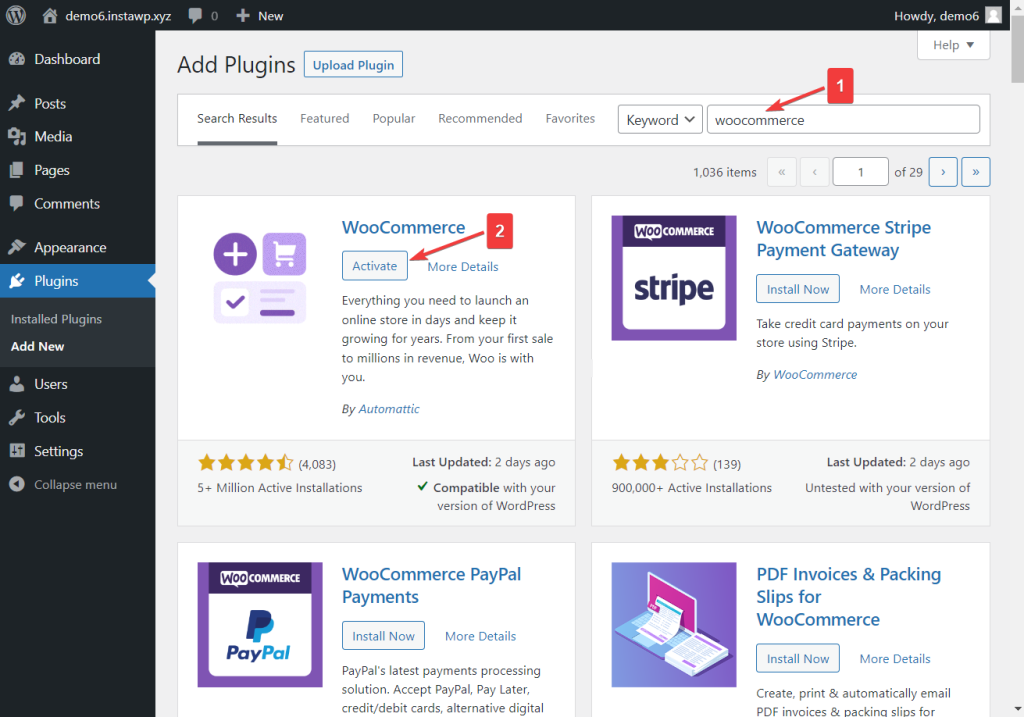1024x717 pixels.
Task: Click the Collapse menu label
Action: coord(76,485)
